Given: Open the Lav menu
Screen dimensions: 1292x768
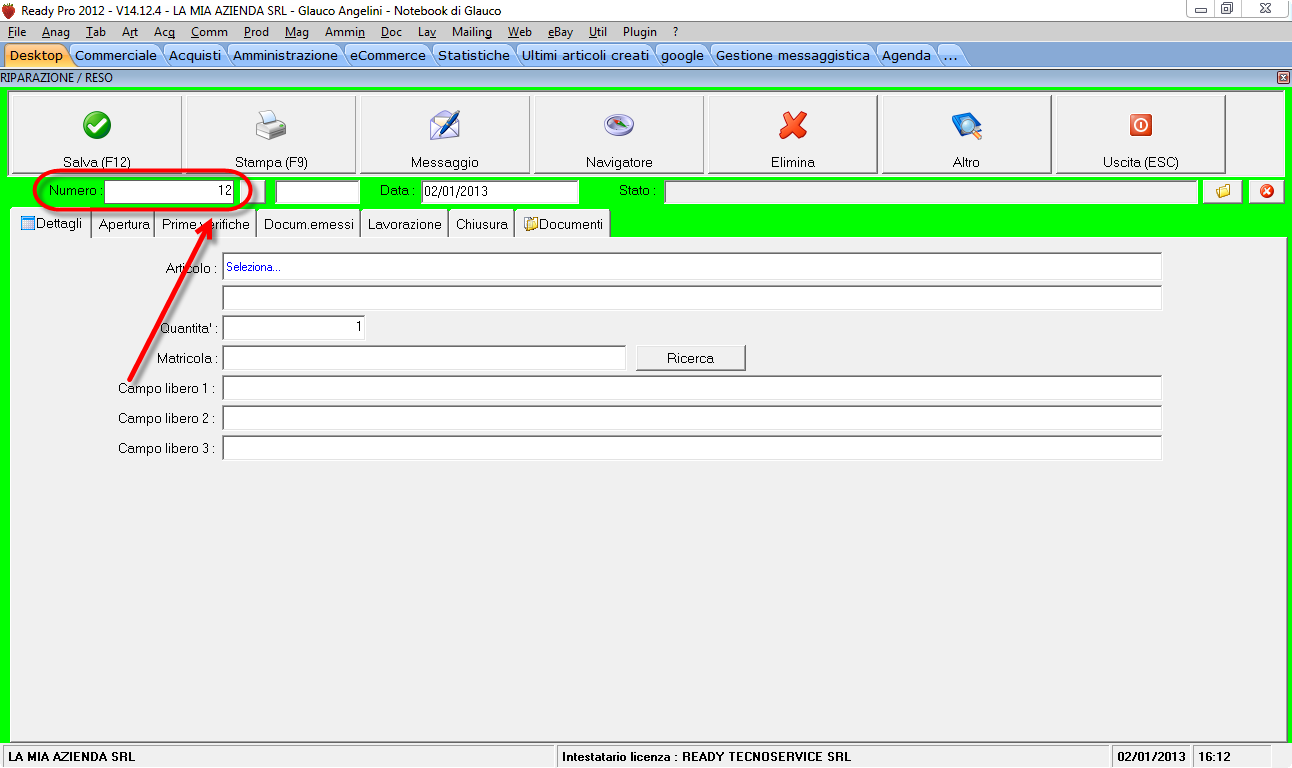Looking at the screenshot, I should click(427, 32).
